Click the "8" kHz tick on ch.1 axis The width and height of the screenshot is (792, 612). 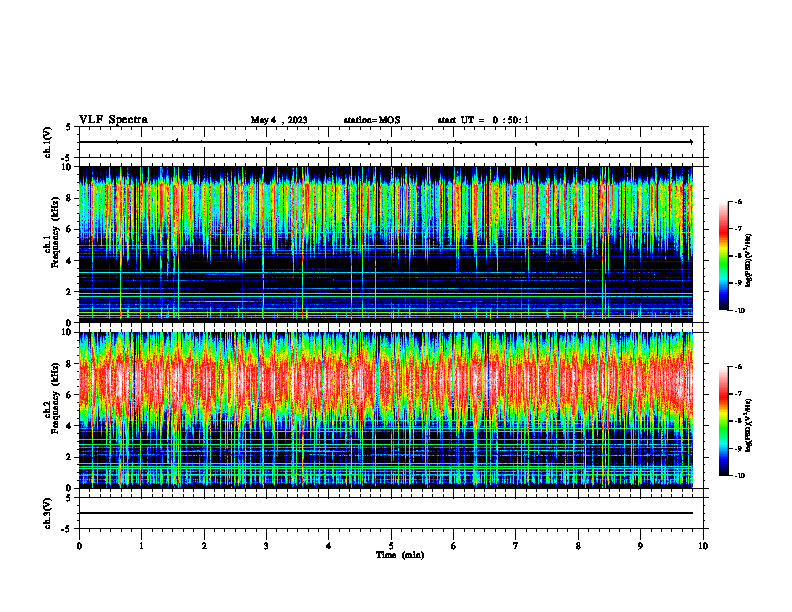click(x=70, y=198)
